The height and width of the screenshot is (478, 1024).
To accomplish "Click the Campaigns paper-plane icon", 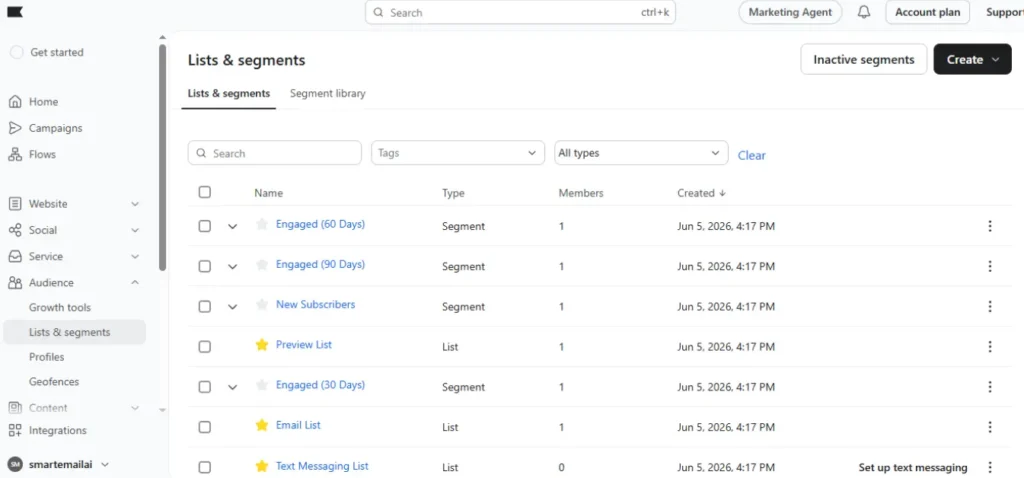I will pos(15,128).
